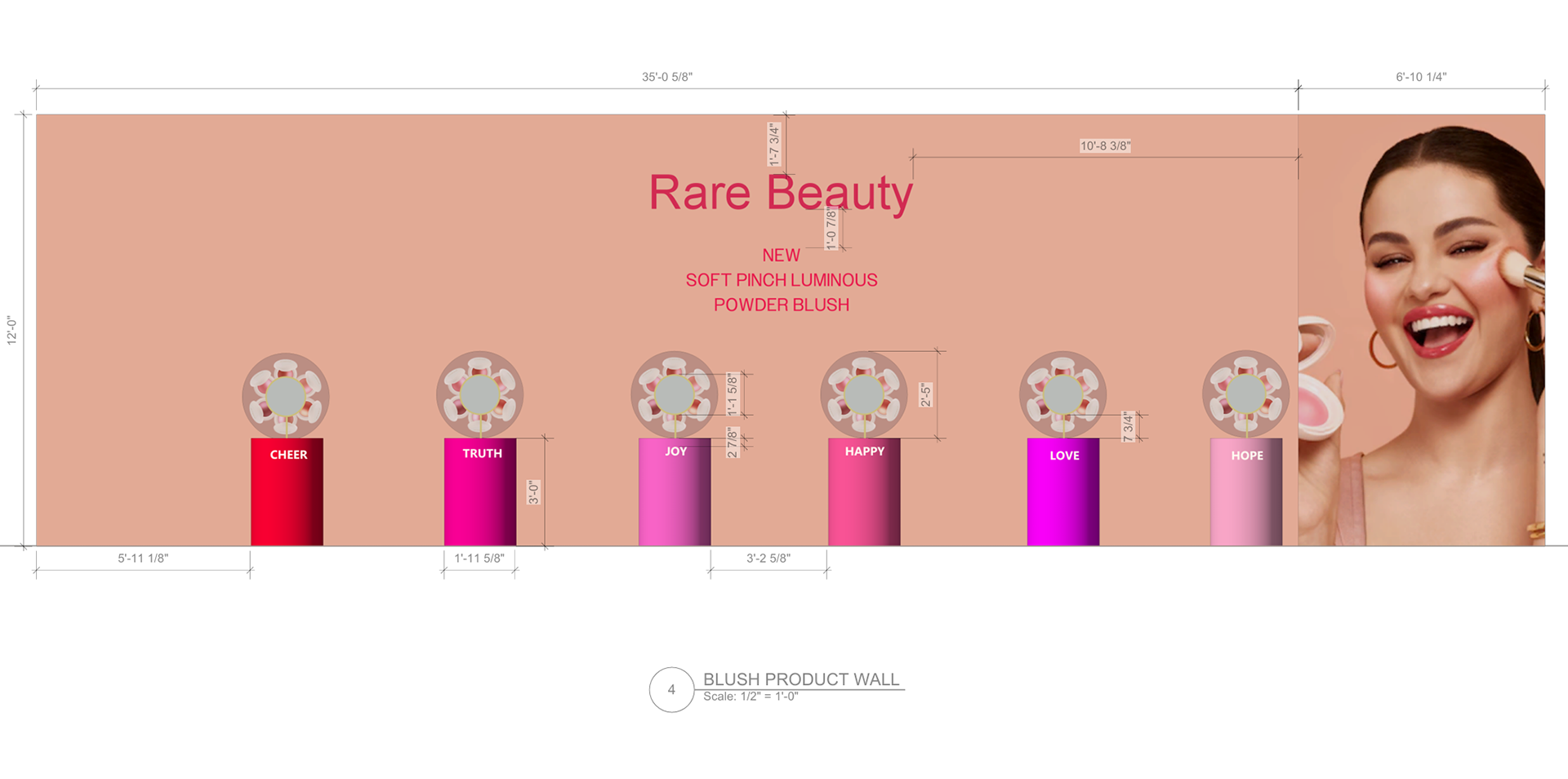Click the 35'-0 5/8" overall width dimension
The image size is (1568, 779).
coord(666,77)
